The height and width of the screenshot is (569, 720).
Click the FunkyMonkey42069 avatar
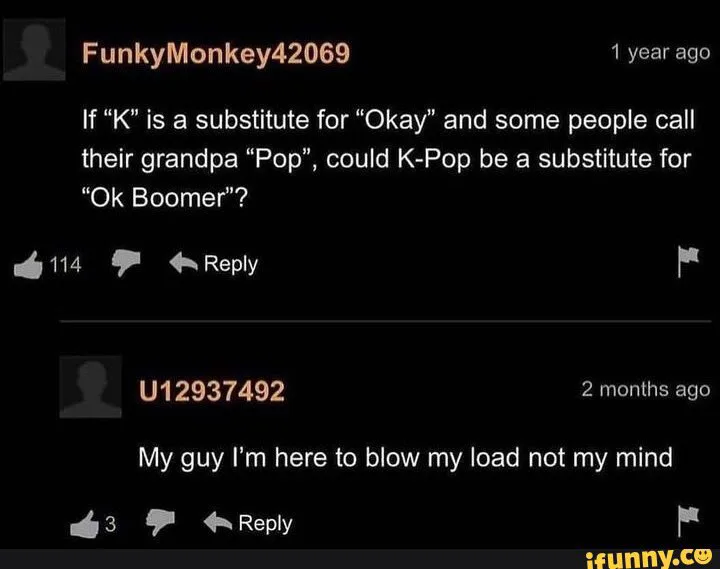coord(34,50)
